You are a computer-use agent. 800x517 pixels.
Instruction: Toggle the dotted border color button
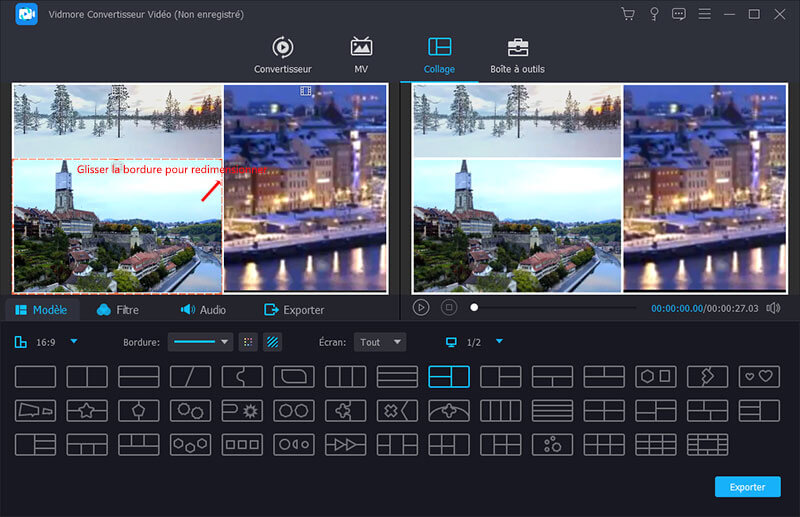tap(248, 342)
